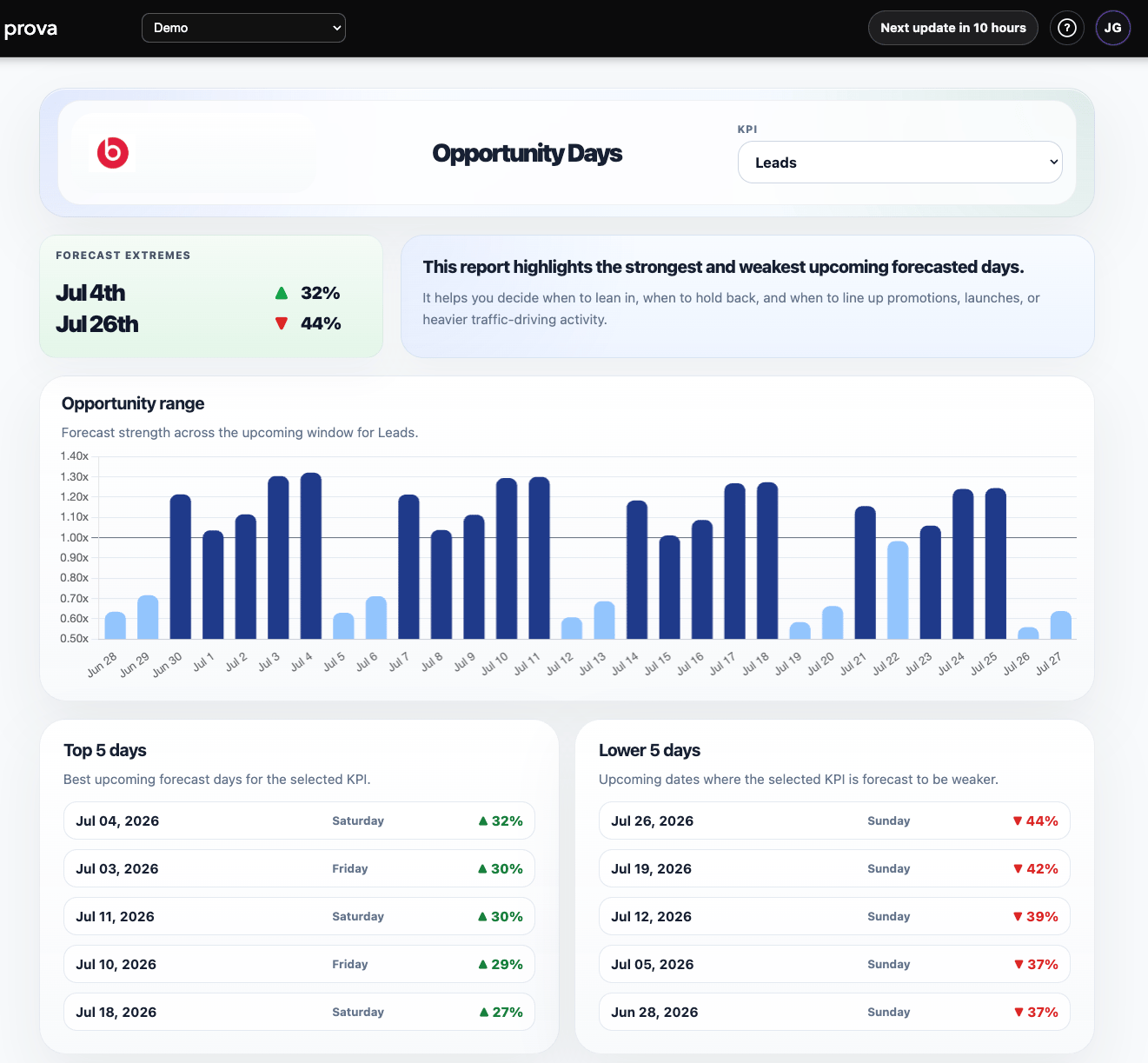This screenshot has height=1063, width=1148.
Task: Select the Jul 18 bar in chart
Action: pyautogui.click(x=768, y=561)
